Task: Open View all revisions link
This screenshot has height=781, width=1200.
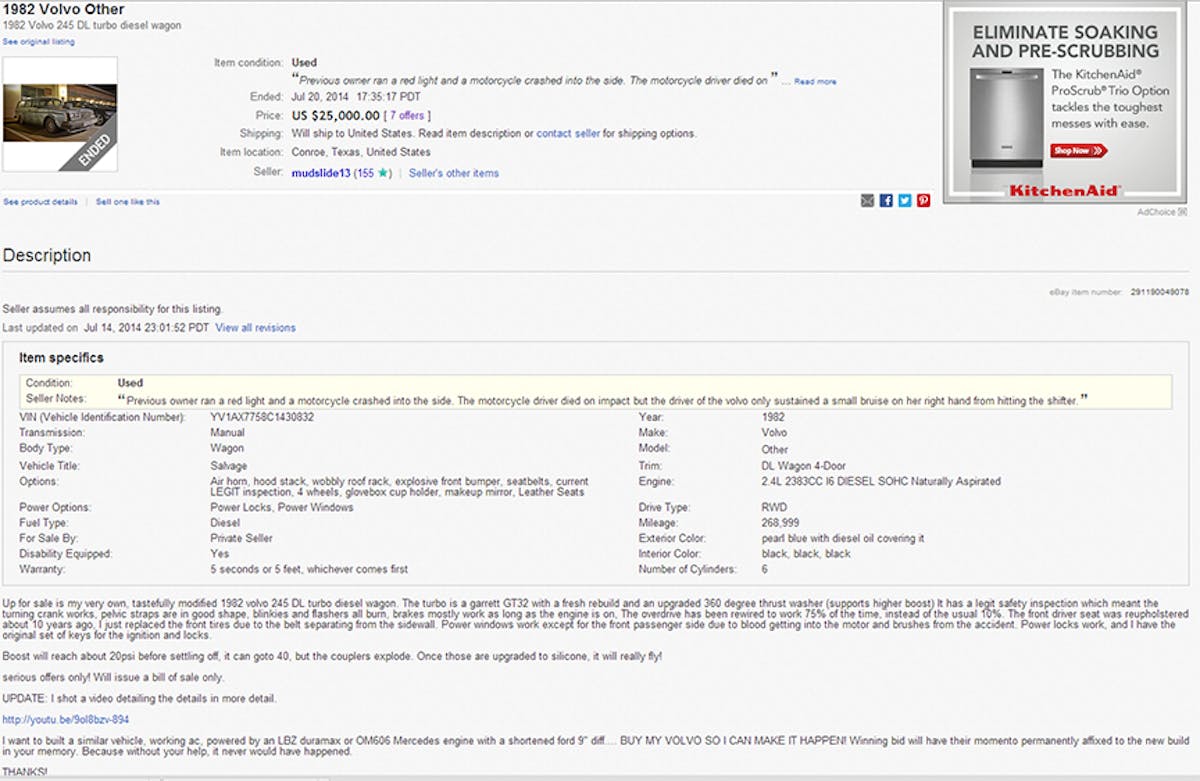Action: (x=255, y=328)
